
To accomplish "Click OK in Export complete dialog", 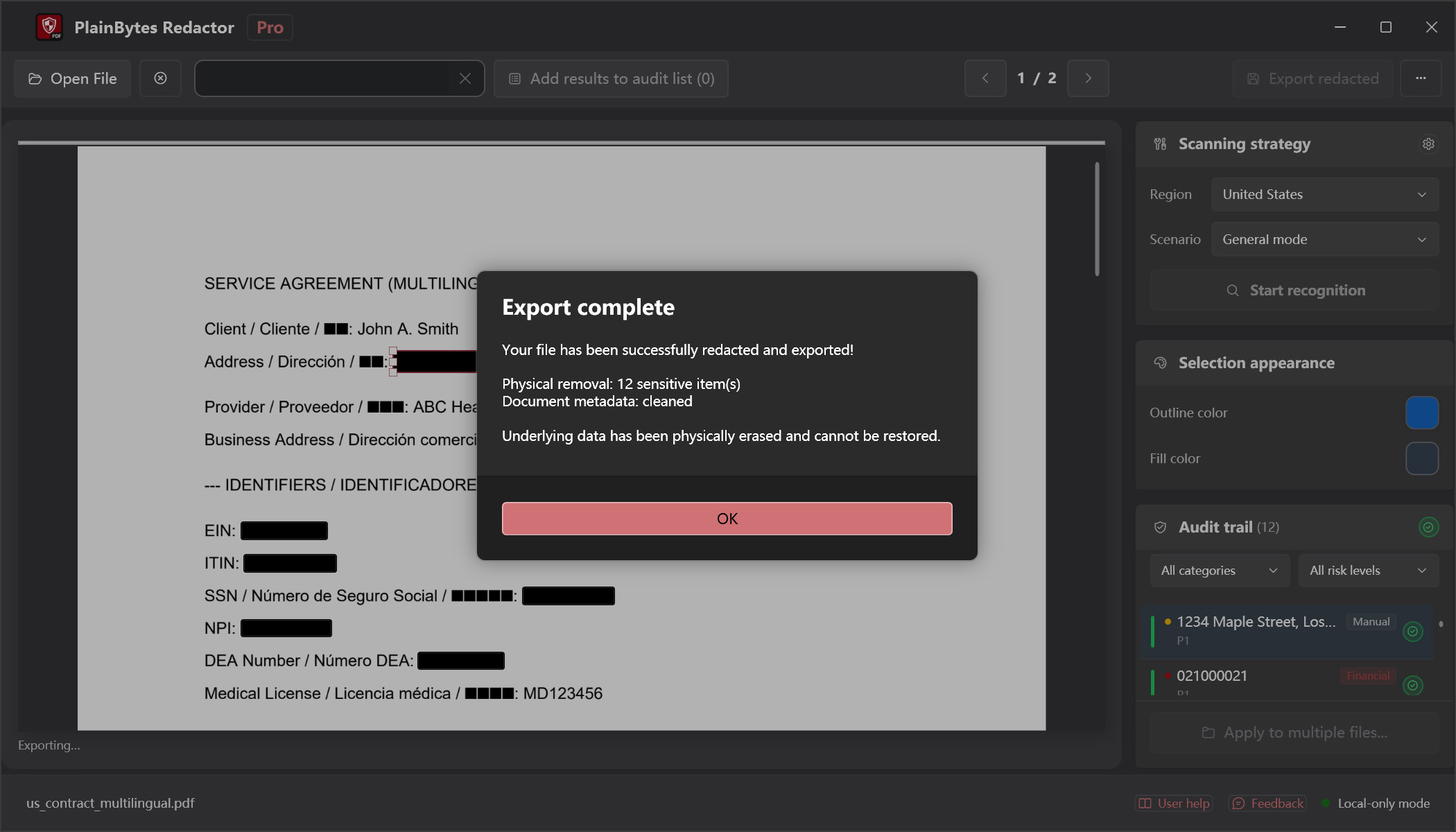I will (727, 519).
